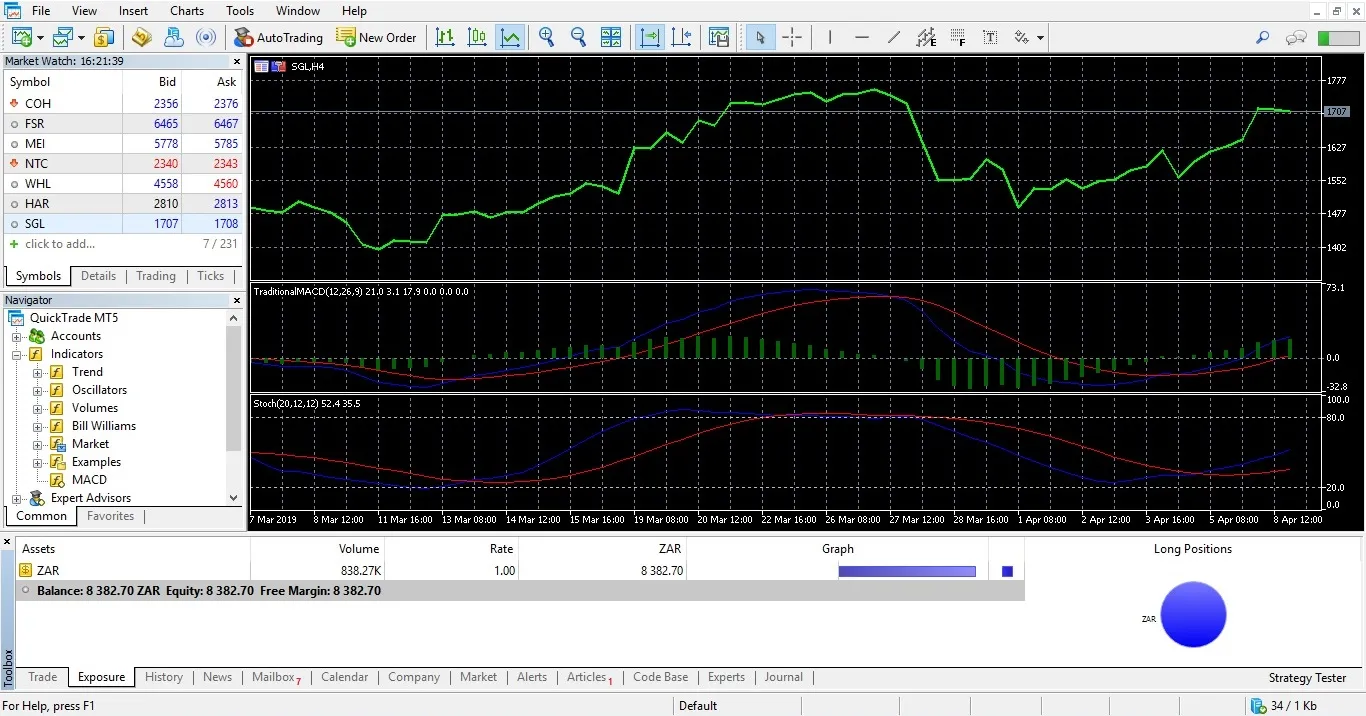Click the 34 / 1 Kb connection status
This screenshot has height=716, width=1366.
[1283, 706]
